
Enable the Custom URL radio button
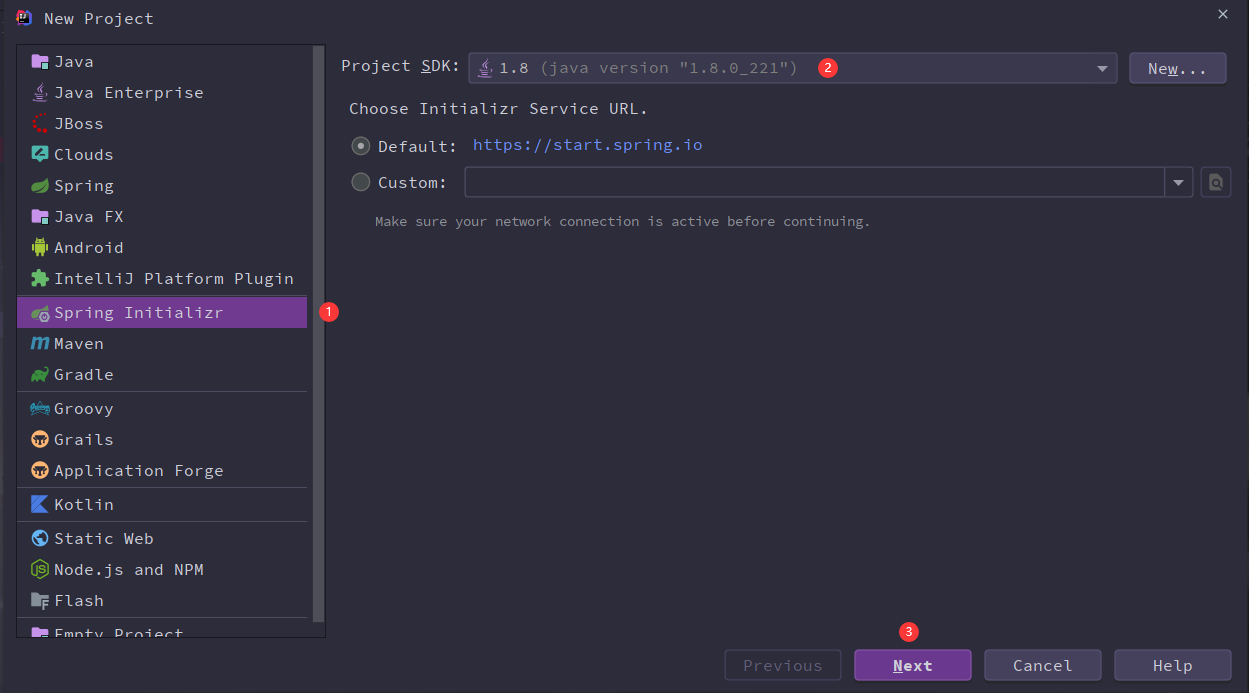[x=361, y=182]
